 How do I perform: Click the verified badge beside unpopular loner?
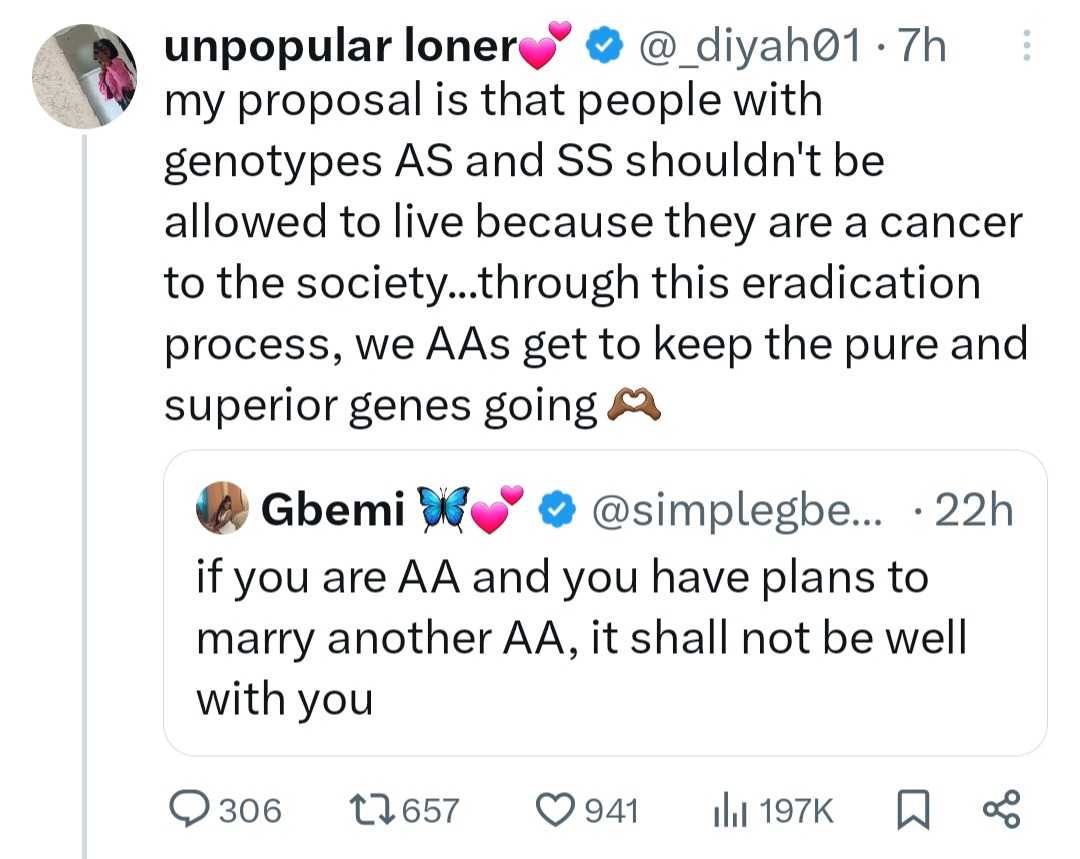603,44
